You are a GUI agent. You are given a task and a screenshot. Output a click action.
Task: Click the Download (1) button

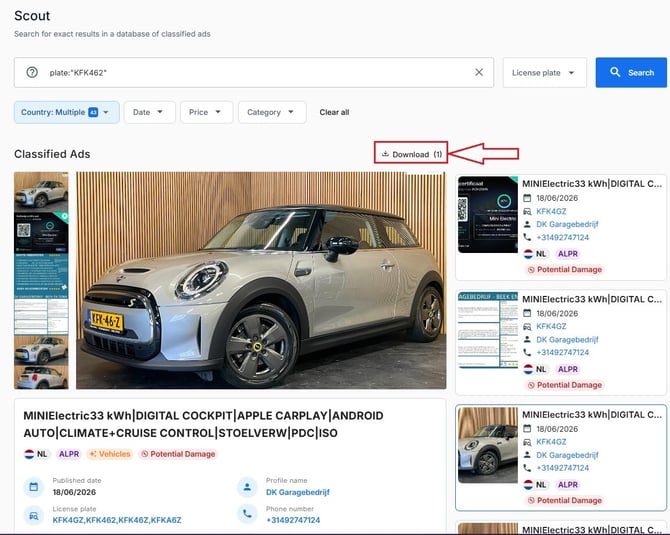click(411, 154)
